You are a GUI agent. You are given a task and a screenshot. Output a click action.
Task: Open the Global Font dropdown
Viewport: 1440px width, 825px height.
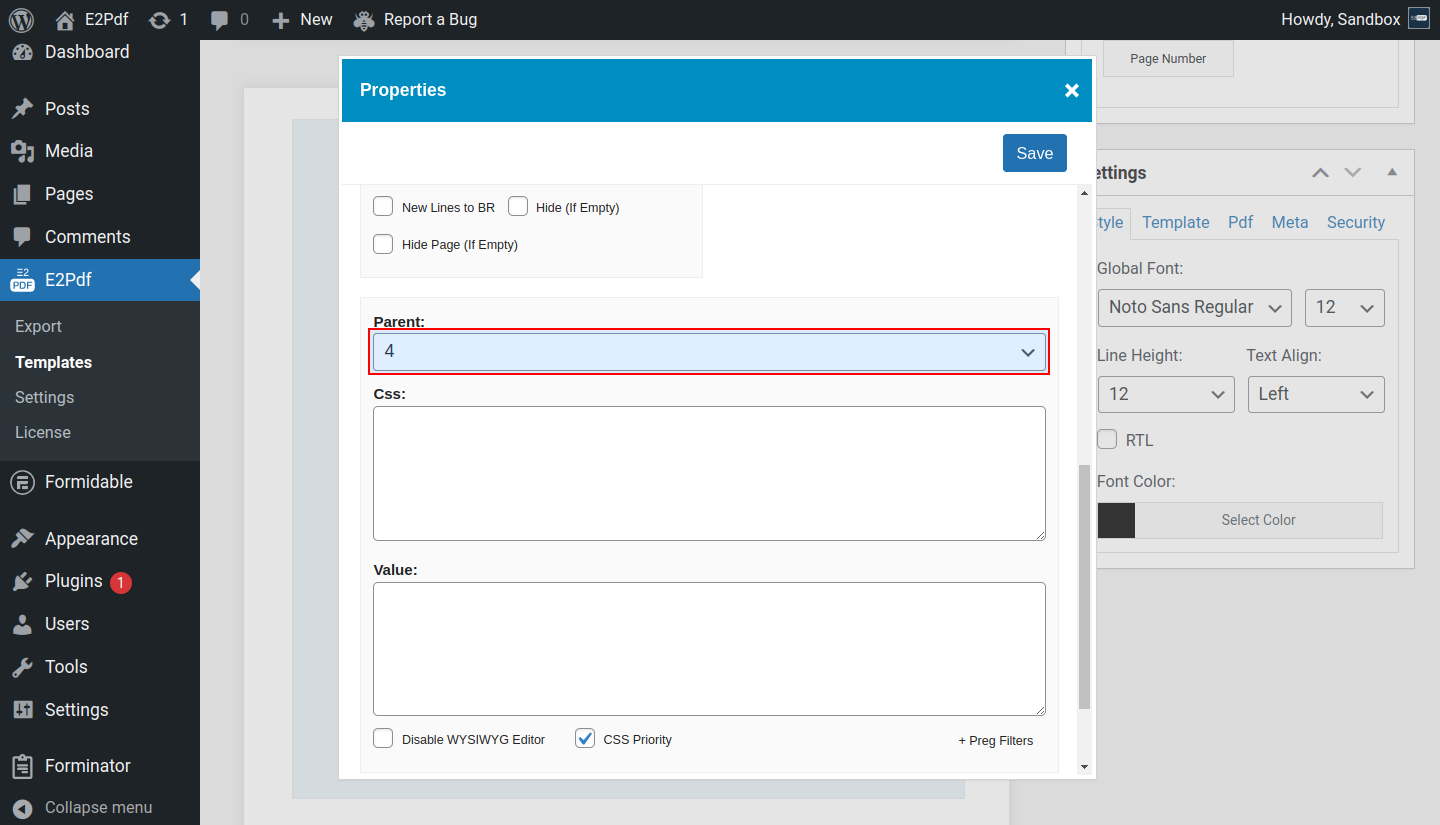click(x=1194, y=307)
